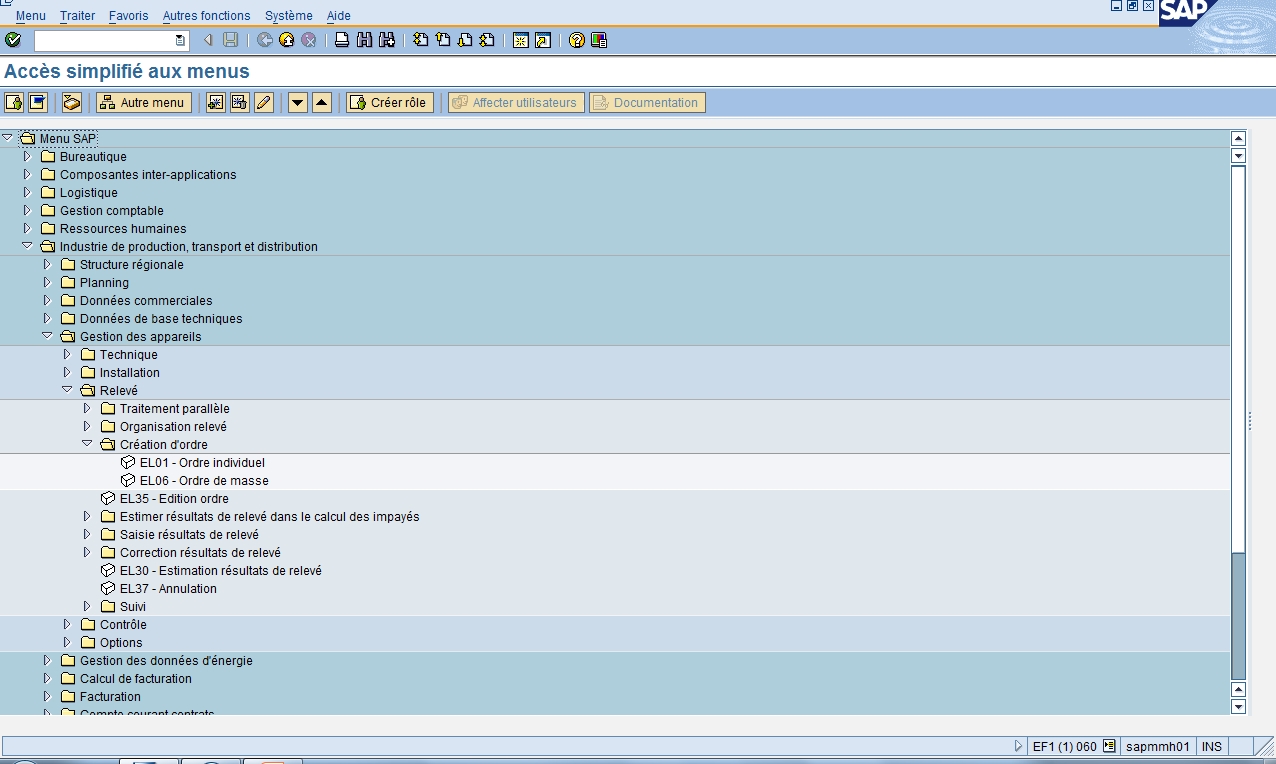Open Help via the question mark icon
The image size is (1276, 764).
pyautogui.click(x=577, y=40)
